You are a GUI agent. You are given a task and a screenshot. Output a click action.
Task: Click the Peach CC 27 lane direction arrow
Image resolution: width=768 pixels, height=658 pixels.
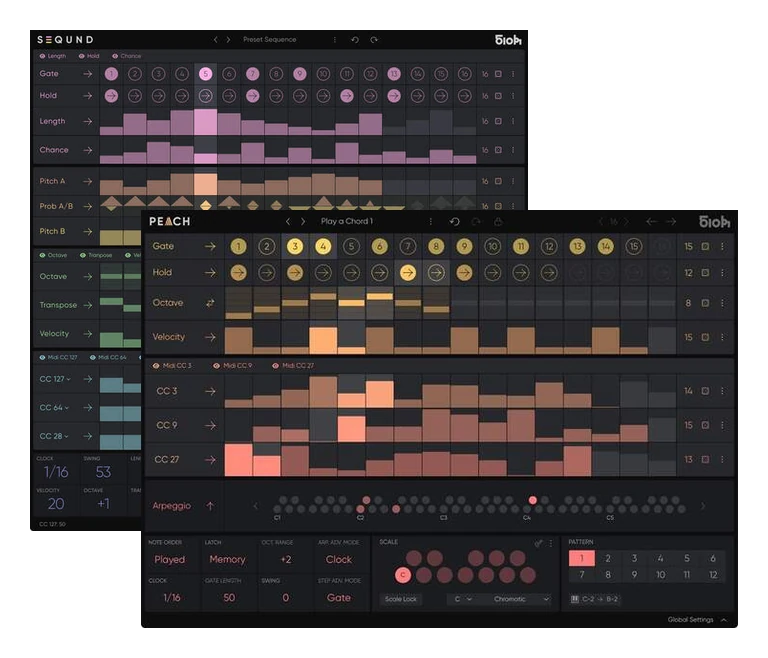click(x=210, y=460)
